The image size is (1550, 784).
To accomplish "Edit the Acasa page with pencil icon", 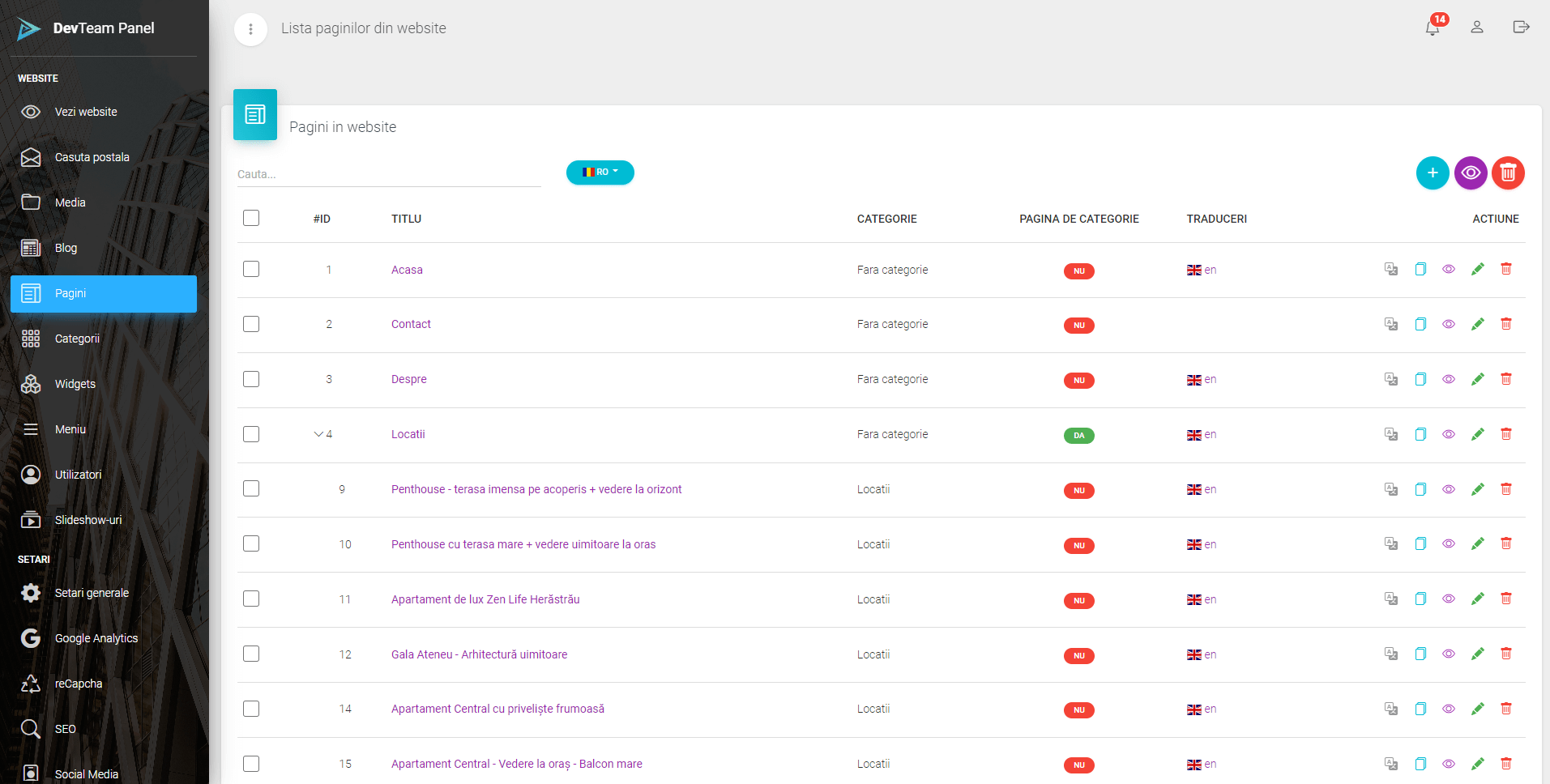I will [1477, 270].
